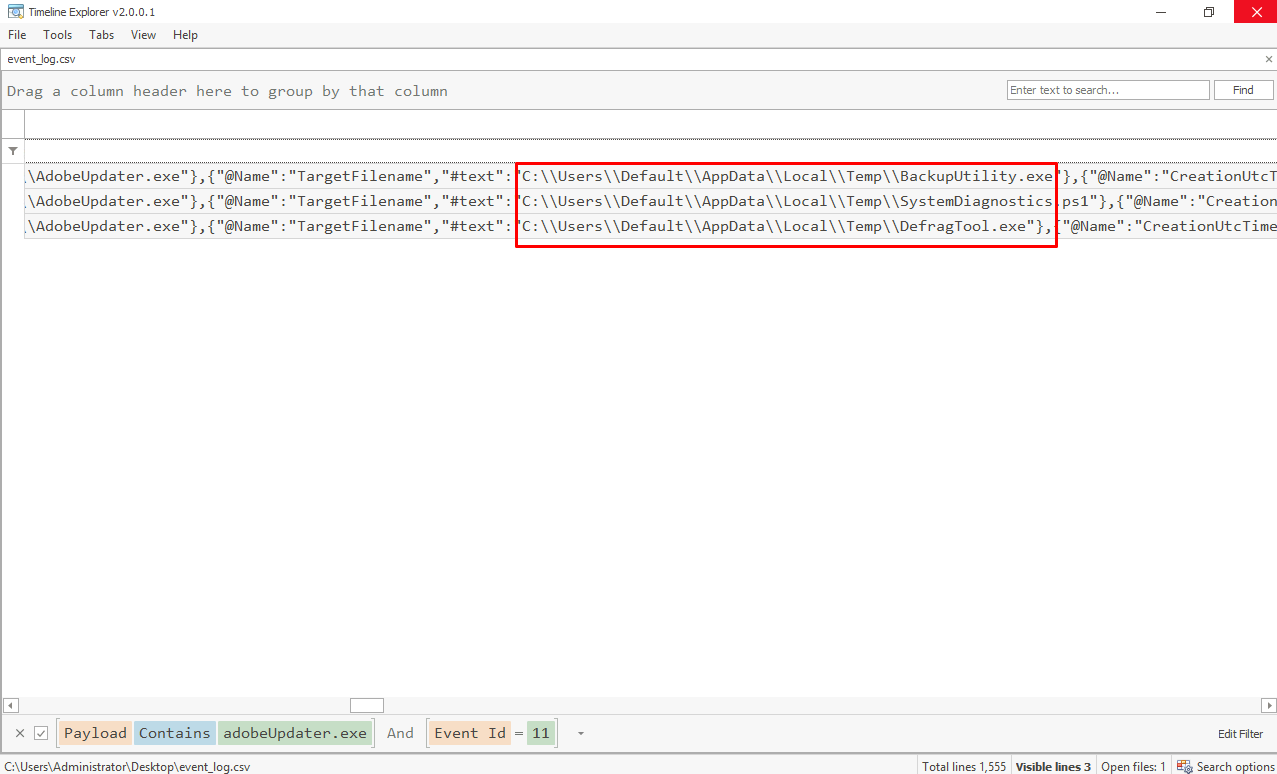Click the horizontal scrollbar thumb
This screenshot has width=1277, height=774.
pyautogui.click(x=367, y=705)
